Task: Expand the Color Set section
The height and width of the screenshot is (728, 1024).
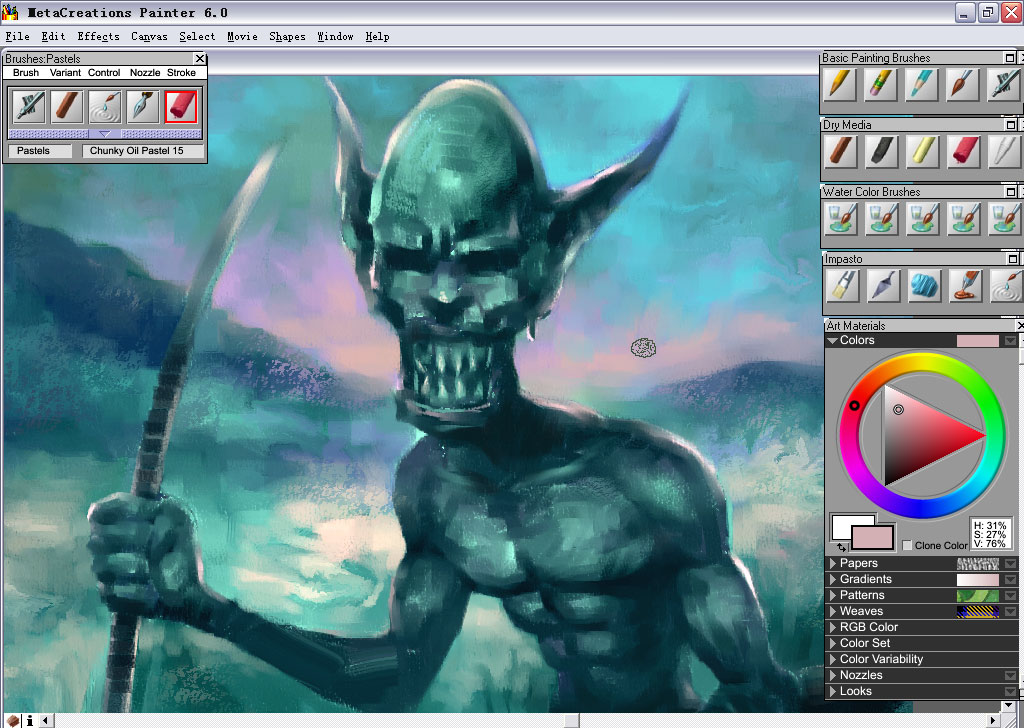Action: (x=833, y=643)
